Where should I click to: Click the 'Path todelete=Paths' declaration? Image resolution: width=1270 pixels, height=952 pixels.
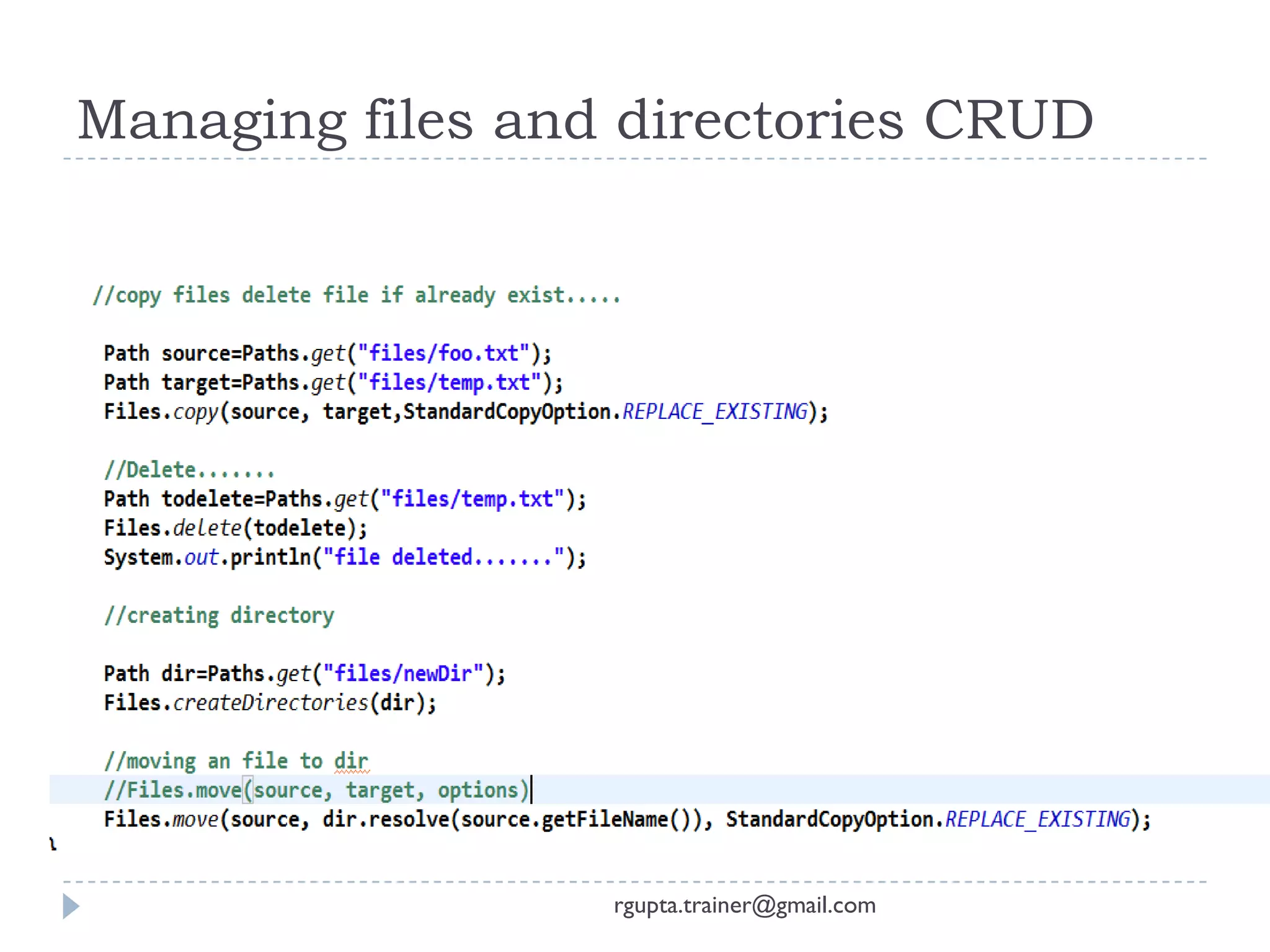pyautogui.click(x=213, y=499)
